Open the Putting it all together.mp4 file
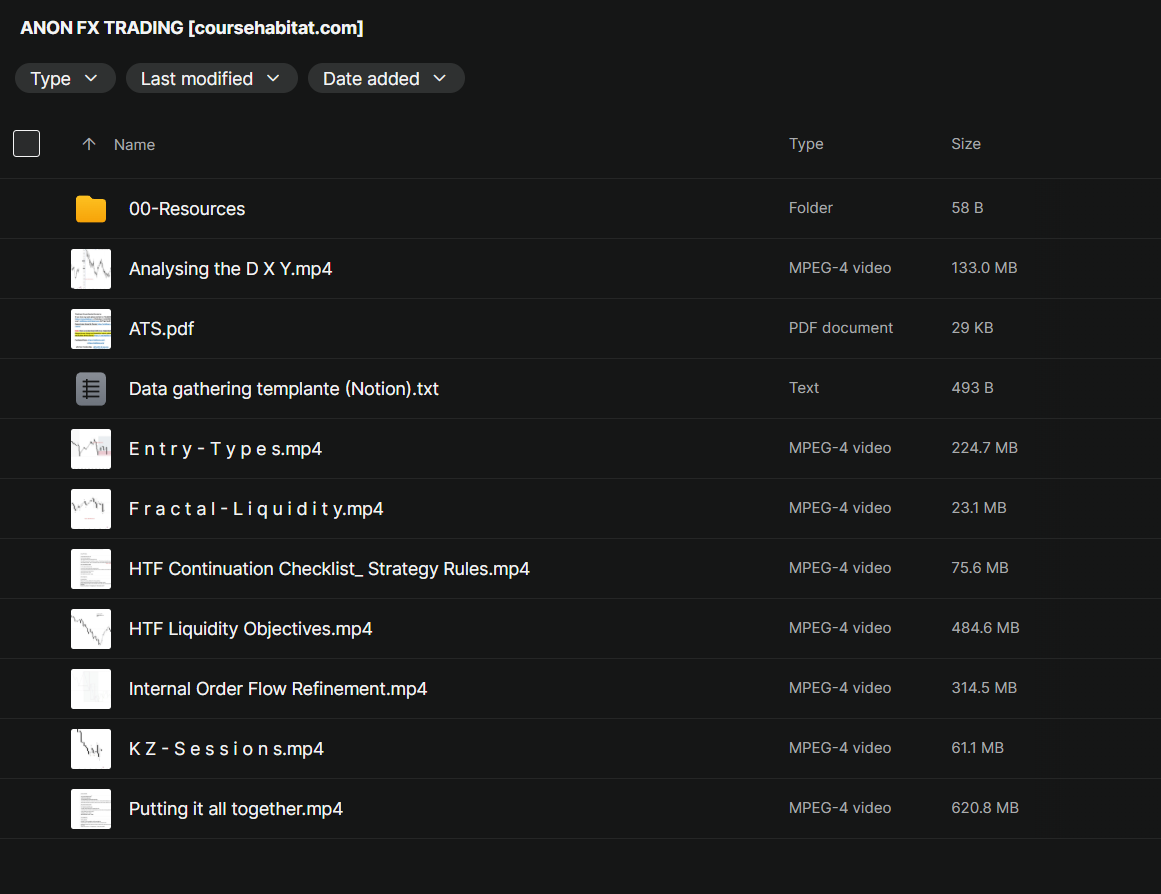 [x=236, y=809]
